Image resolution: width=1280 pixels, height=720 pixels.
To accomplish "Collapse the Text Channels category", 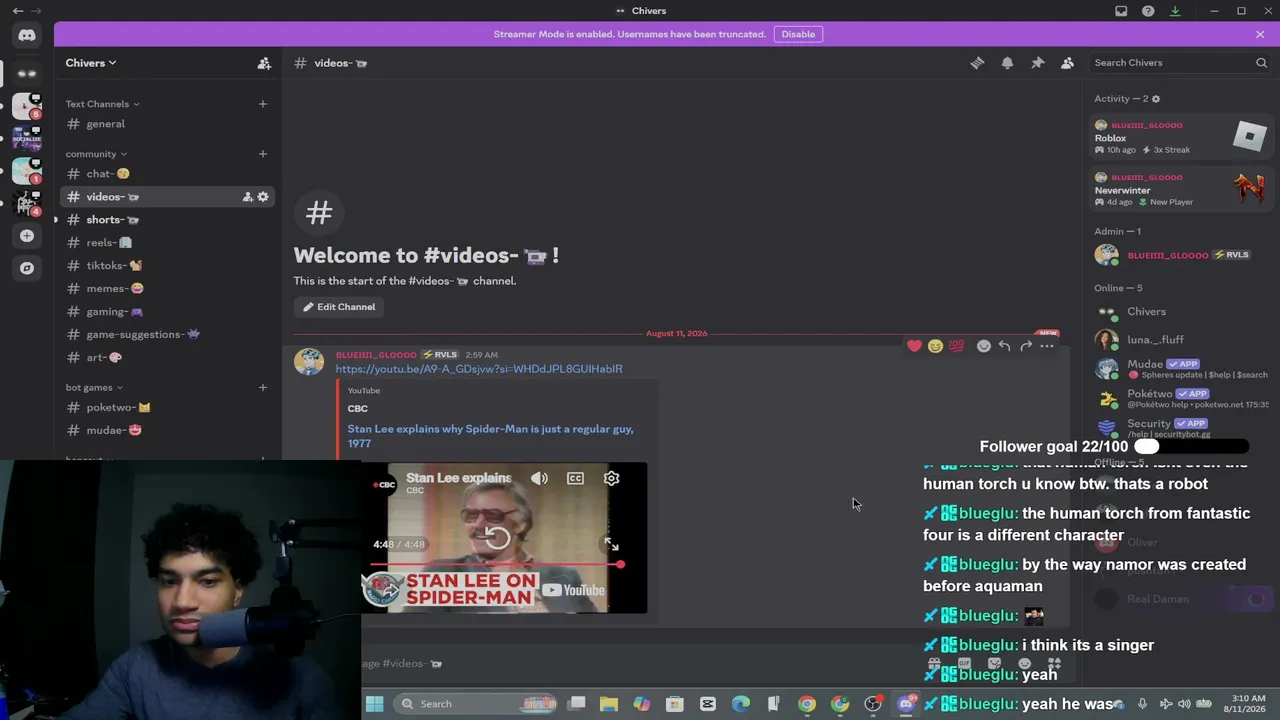I will click(102, 104).
